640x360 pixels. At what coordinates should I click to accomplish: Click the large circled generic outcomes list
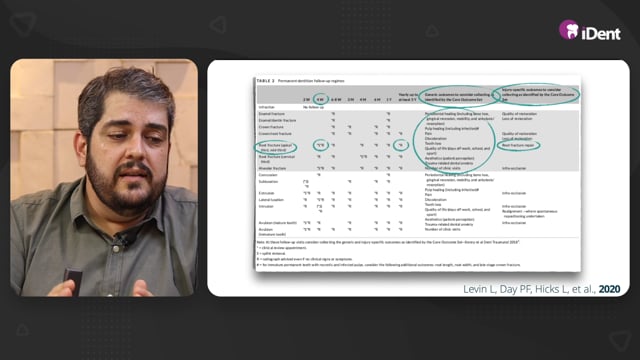(454, 141)
